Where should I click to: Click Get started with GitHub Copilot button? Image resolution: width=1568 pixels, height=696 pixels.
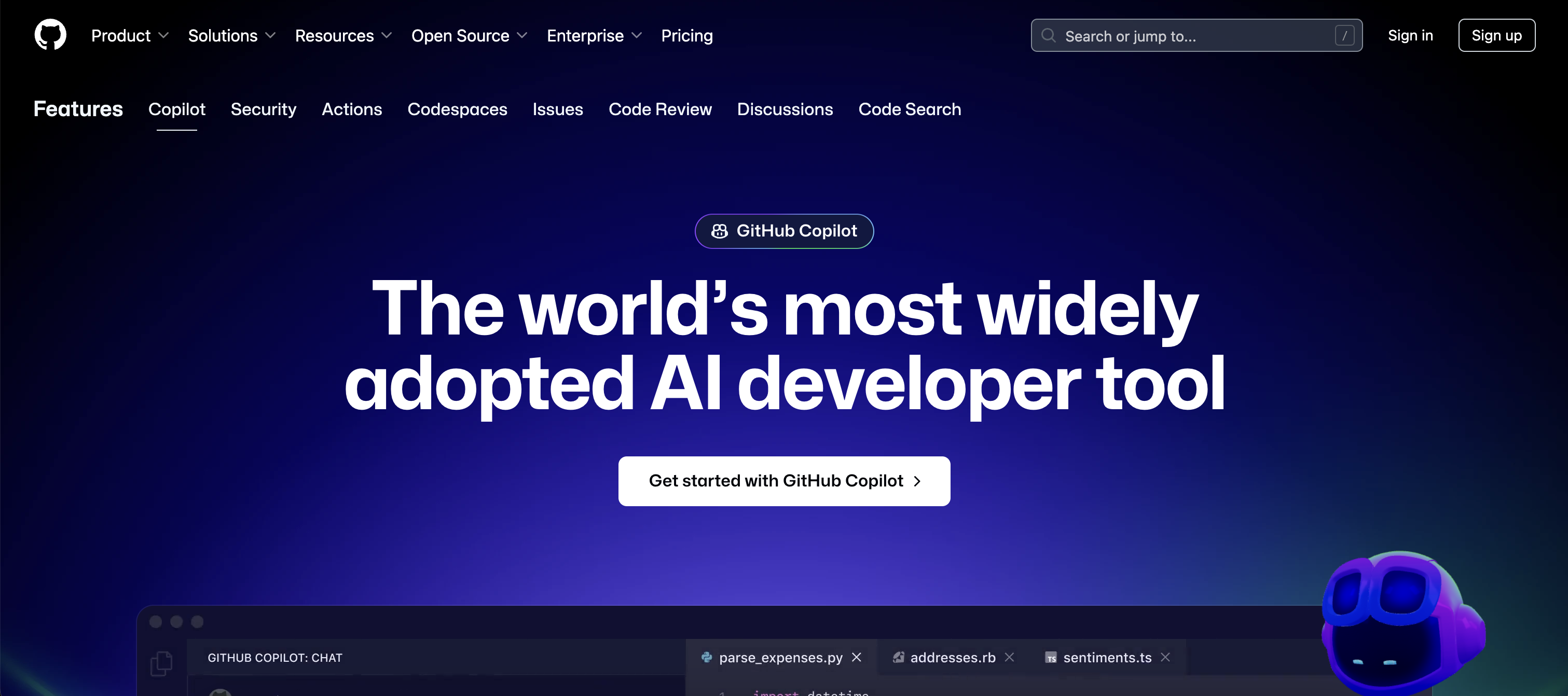(x=784, y=480)
